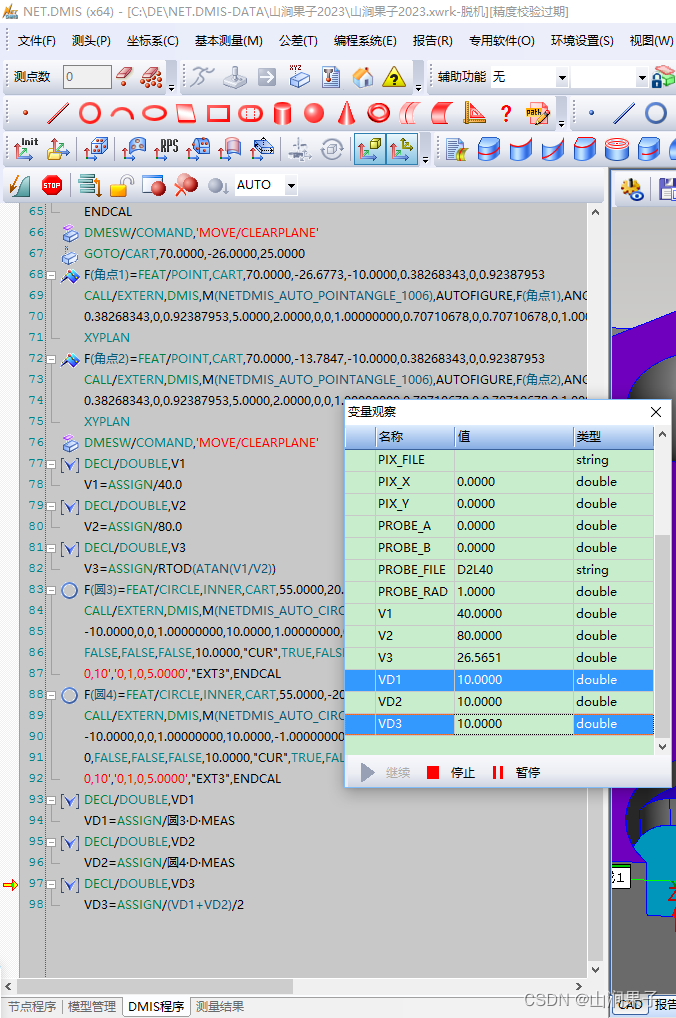Click the home icon in toolbar

363,77
